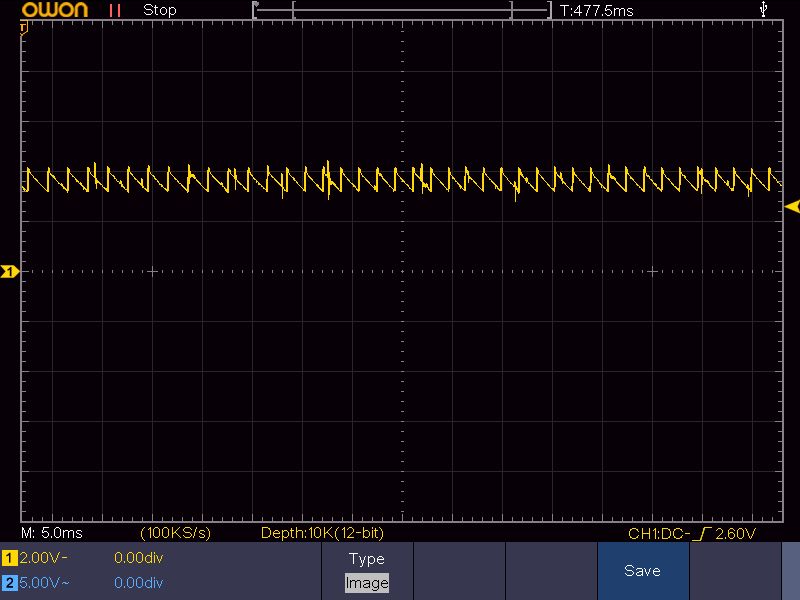Click the T:477.5ms time offset readout
Image resolution: width=800 pixels, height=600 pixels.
[x=597, y=10]
